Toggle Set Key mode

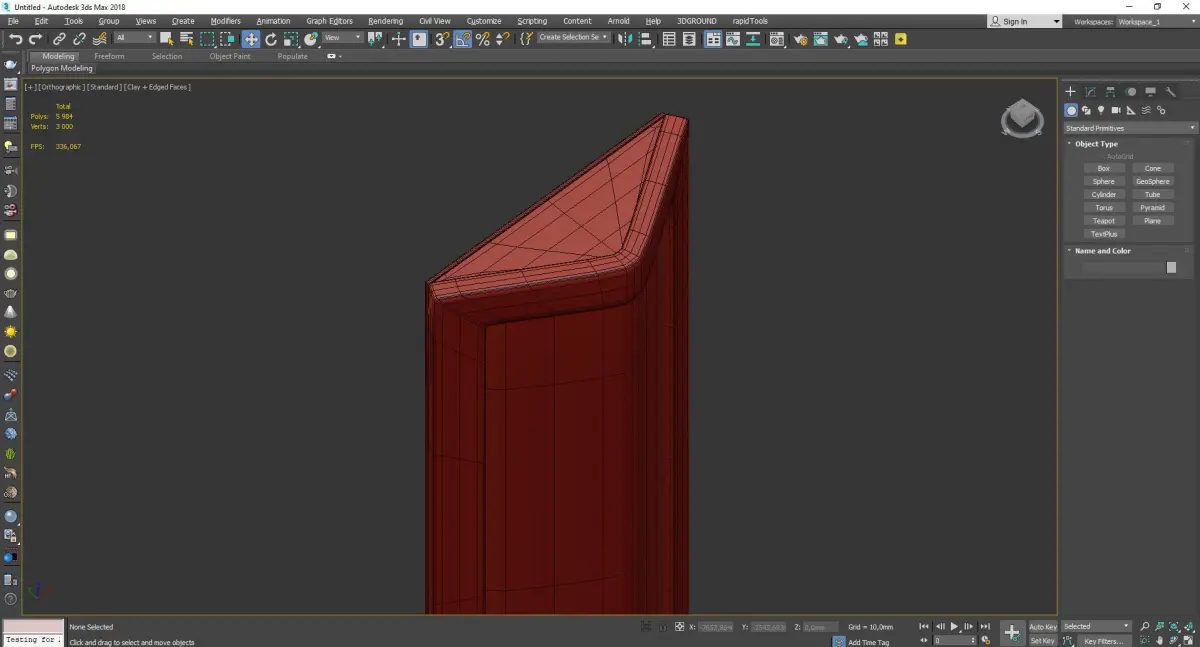coord(1043,641)
